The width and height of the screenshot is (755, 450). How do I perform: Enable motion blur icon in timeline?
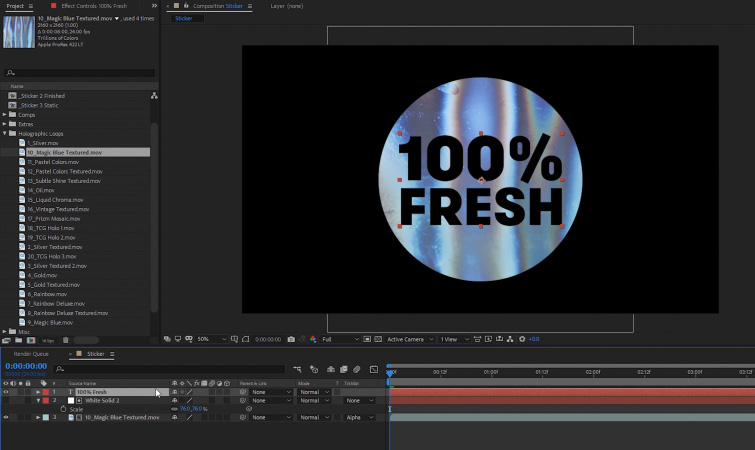click(x=357, y=369)
